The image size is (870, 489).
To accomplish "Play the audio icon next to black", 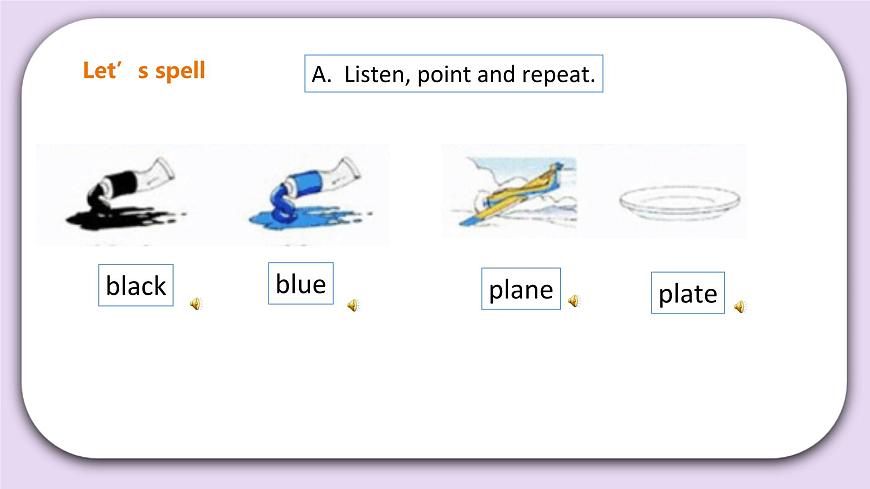I will [x=195, y=304].
